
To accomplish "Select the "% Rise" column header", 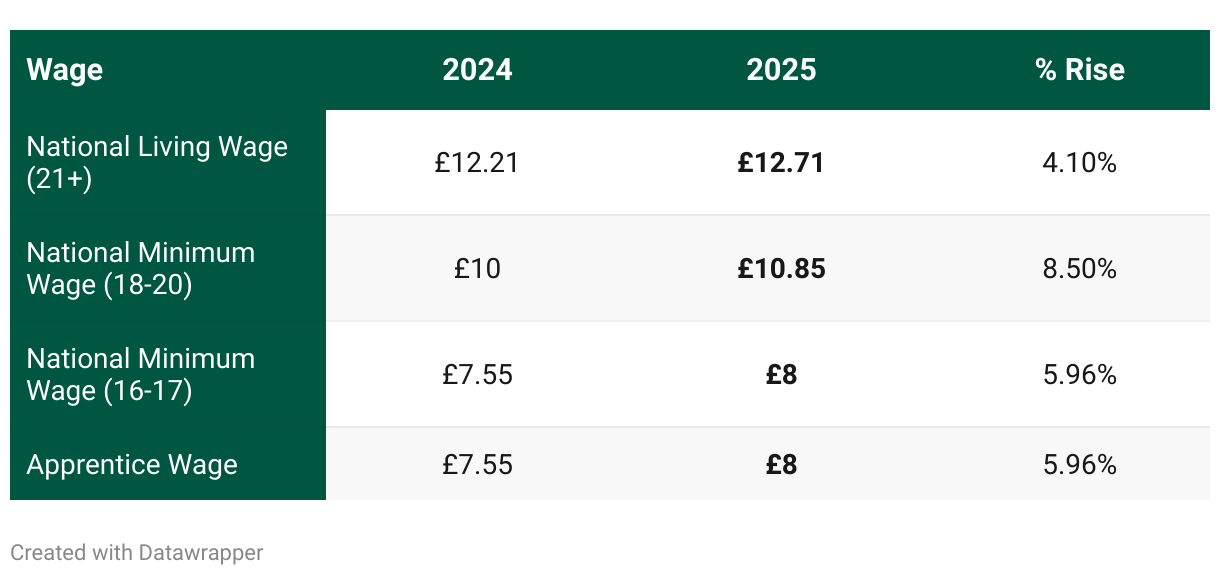I will click(1080, 70).
